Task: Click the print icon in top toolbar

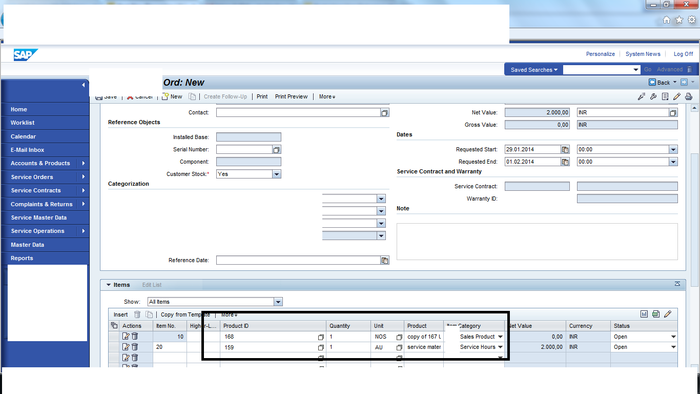Action: tap(689, 96)
